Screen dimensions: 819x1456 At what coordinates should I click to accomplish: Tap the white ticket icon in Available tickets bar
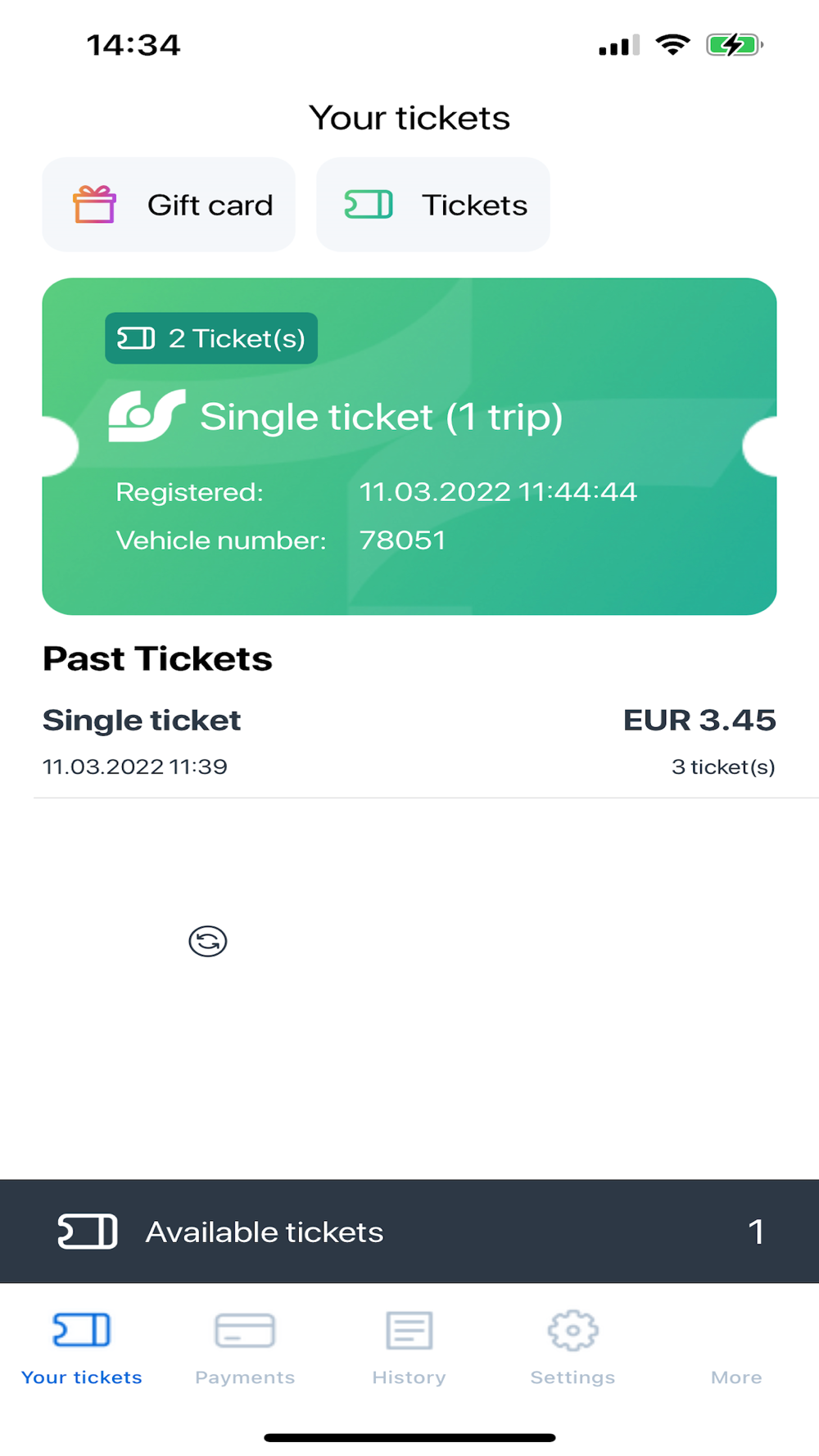pos(88,1232)
